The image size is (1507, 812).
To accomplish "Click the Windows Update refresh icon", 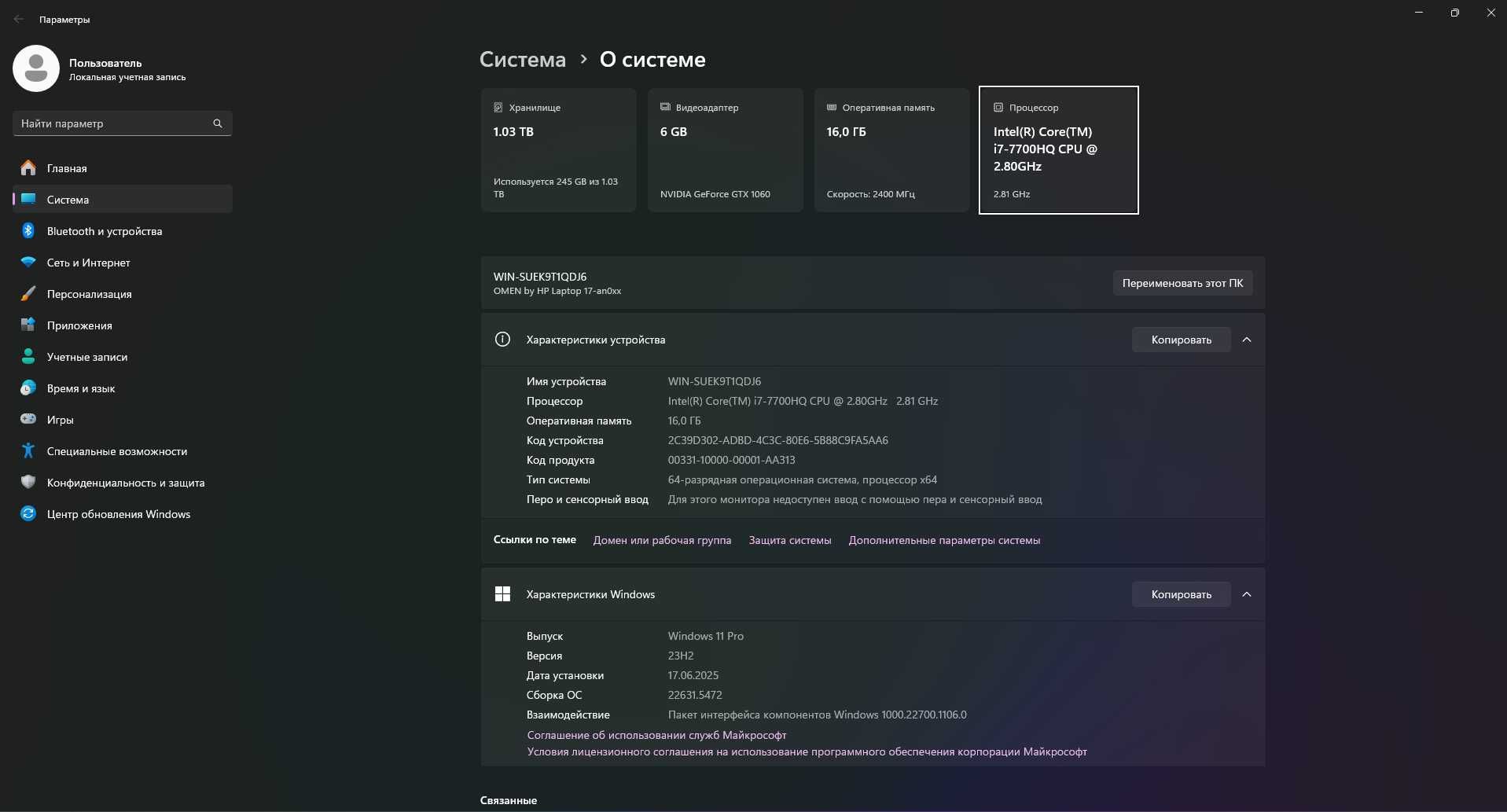I will 28,513.
